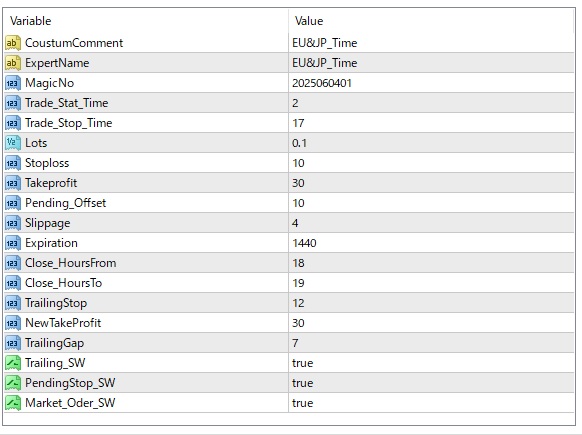Image resolution: width=582 pixels, height=435 pixels.
Task: Click the boolean icon beside PendingStop_SW
Action: tap(13, 383)
